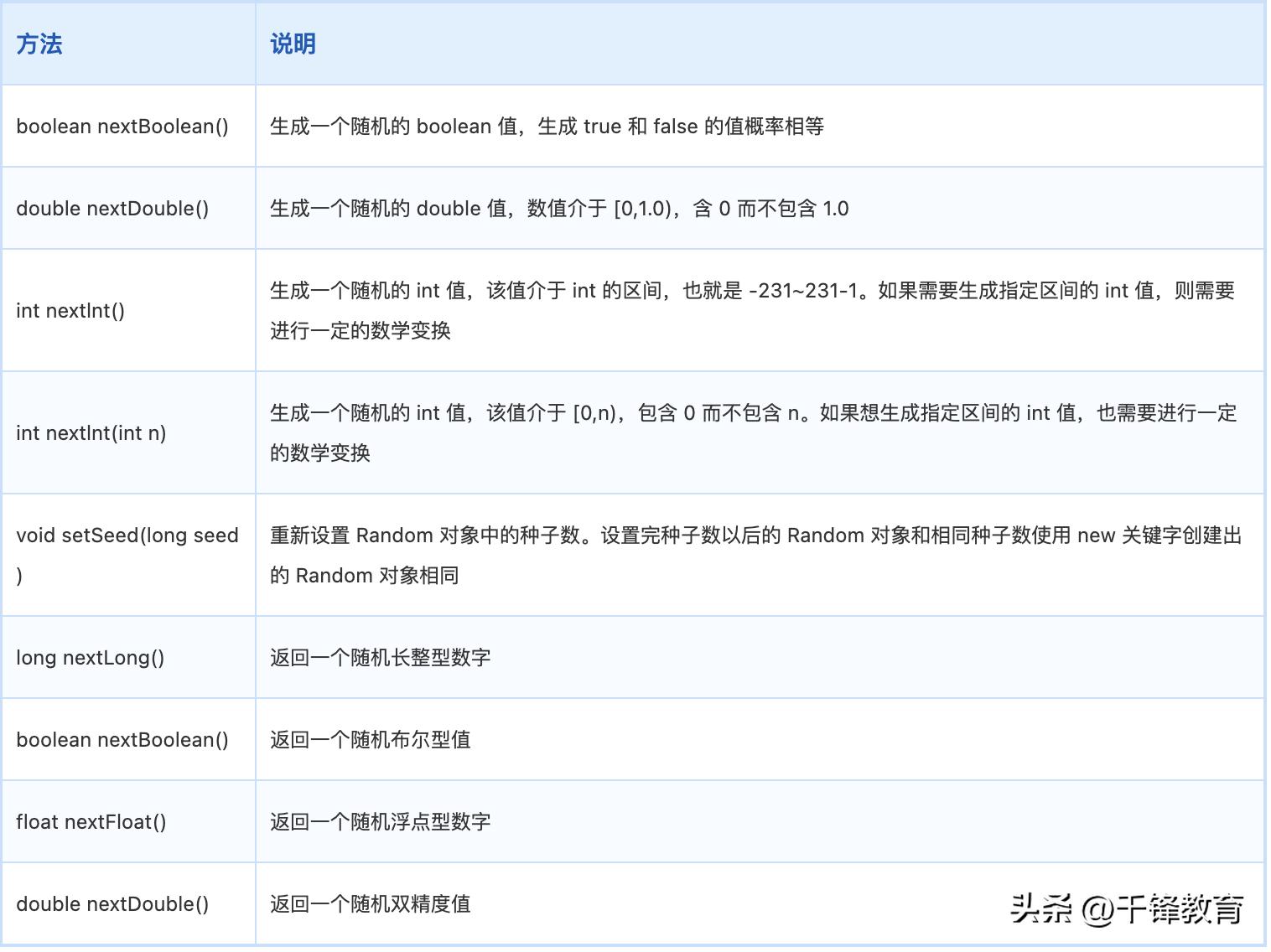
Task: Click the float nextFloat() method cell
Action: 87,821
